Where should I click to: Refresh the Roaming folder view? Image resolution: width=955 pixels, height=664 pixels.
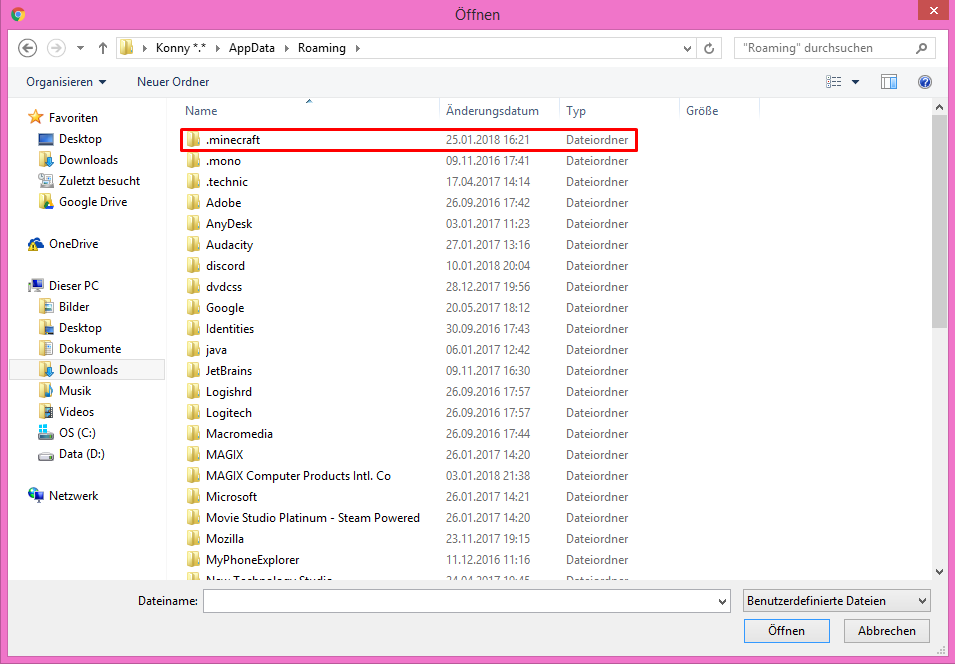pos(709,48)
